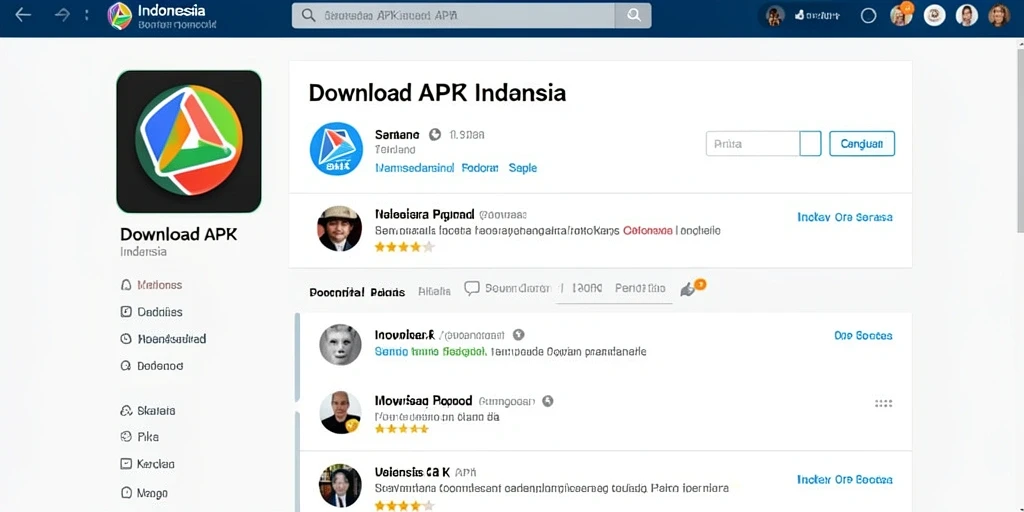Click the bell icon beside Matioess
1024x512 pixels.
(127, 285)
